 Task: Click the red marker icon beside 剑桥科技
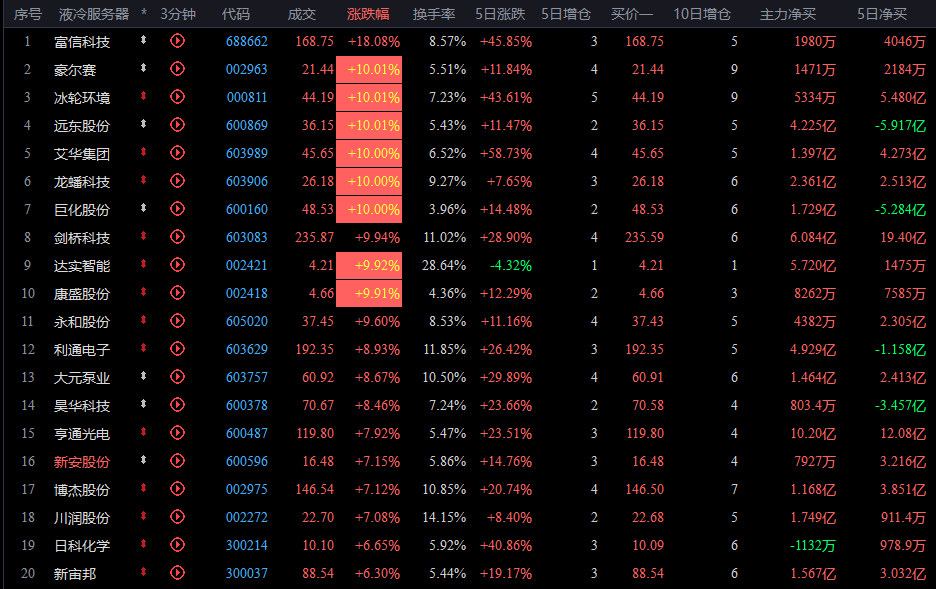[x=143, y=236]
